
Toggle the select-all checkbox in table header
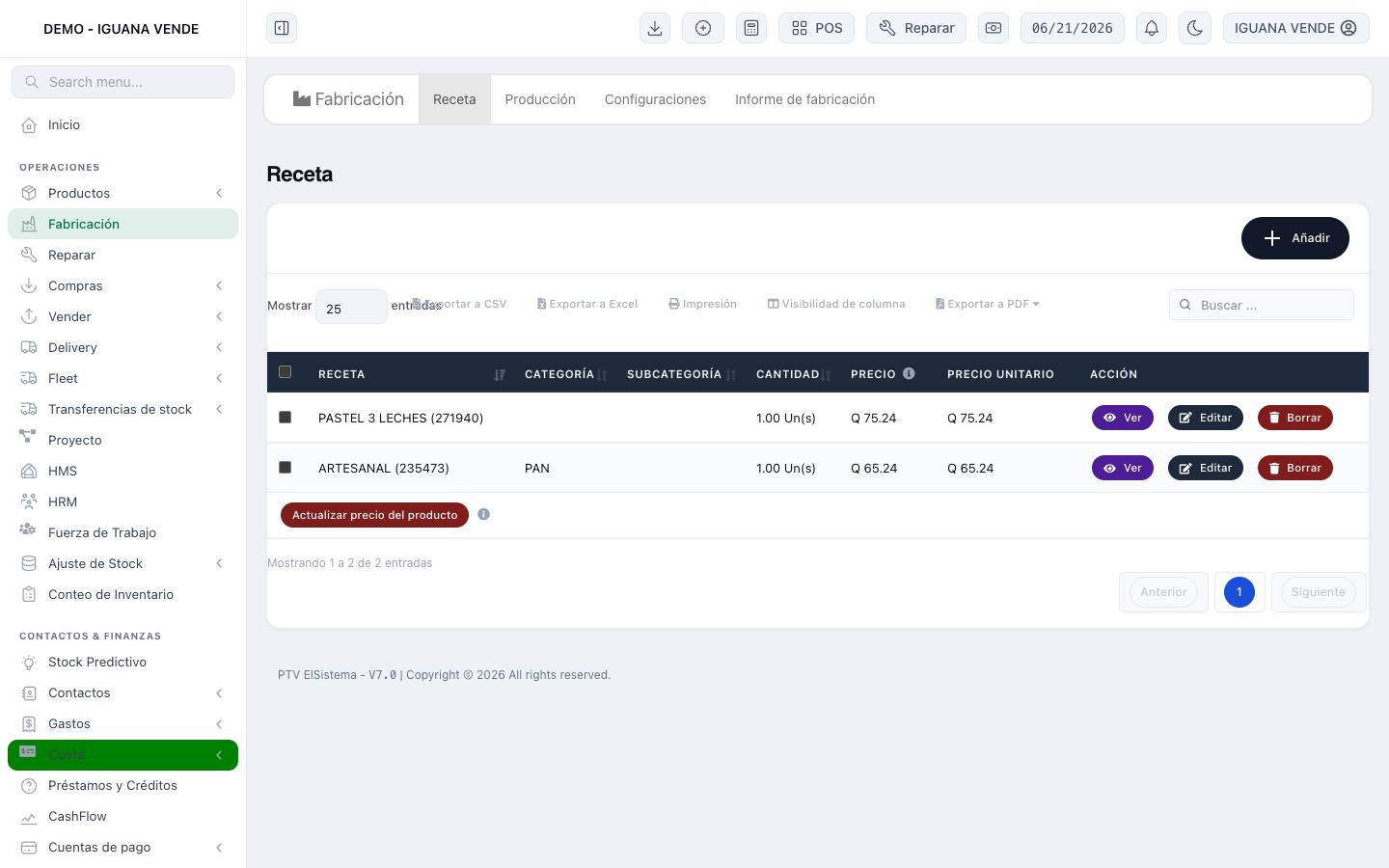(285, 371)
